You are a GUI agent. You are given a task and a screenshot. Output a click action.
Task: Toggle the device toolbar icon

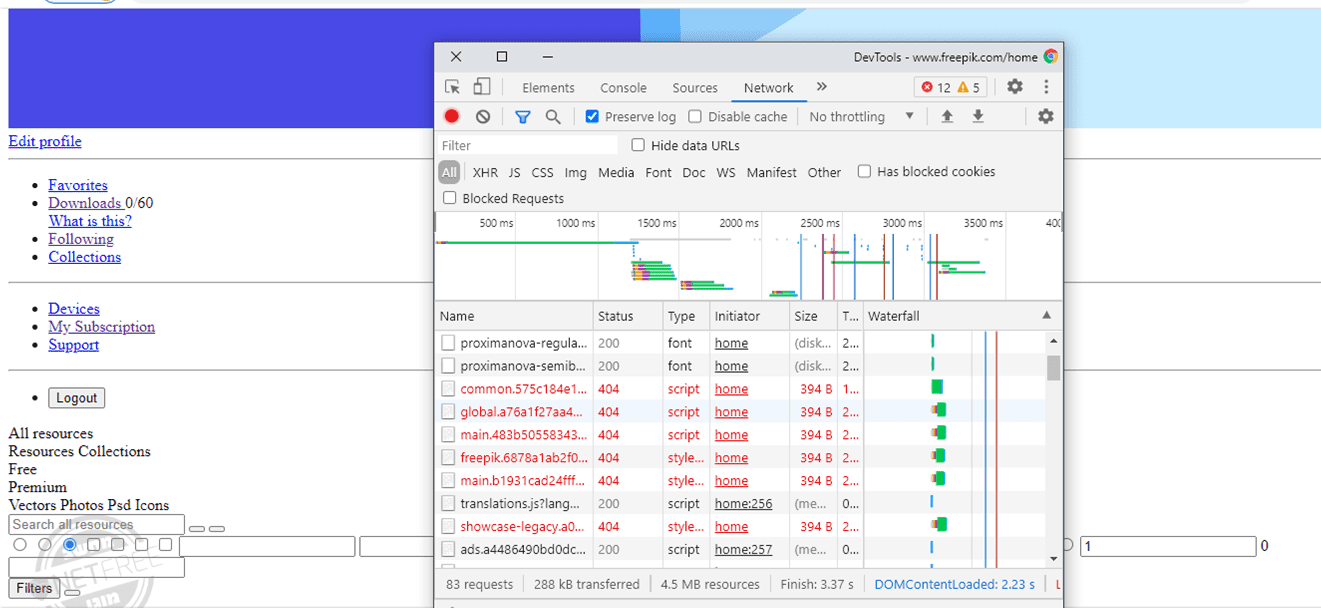pos(482,87)
